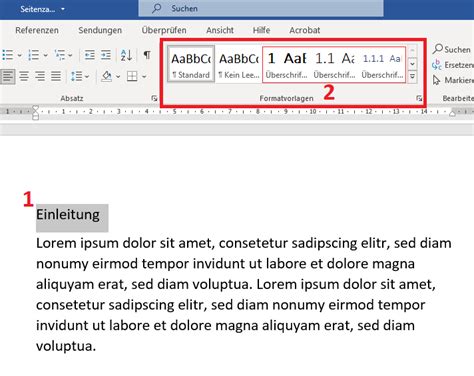
Task: Click the shading paint bucket icon
Action: (107, 76)
